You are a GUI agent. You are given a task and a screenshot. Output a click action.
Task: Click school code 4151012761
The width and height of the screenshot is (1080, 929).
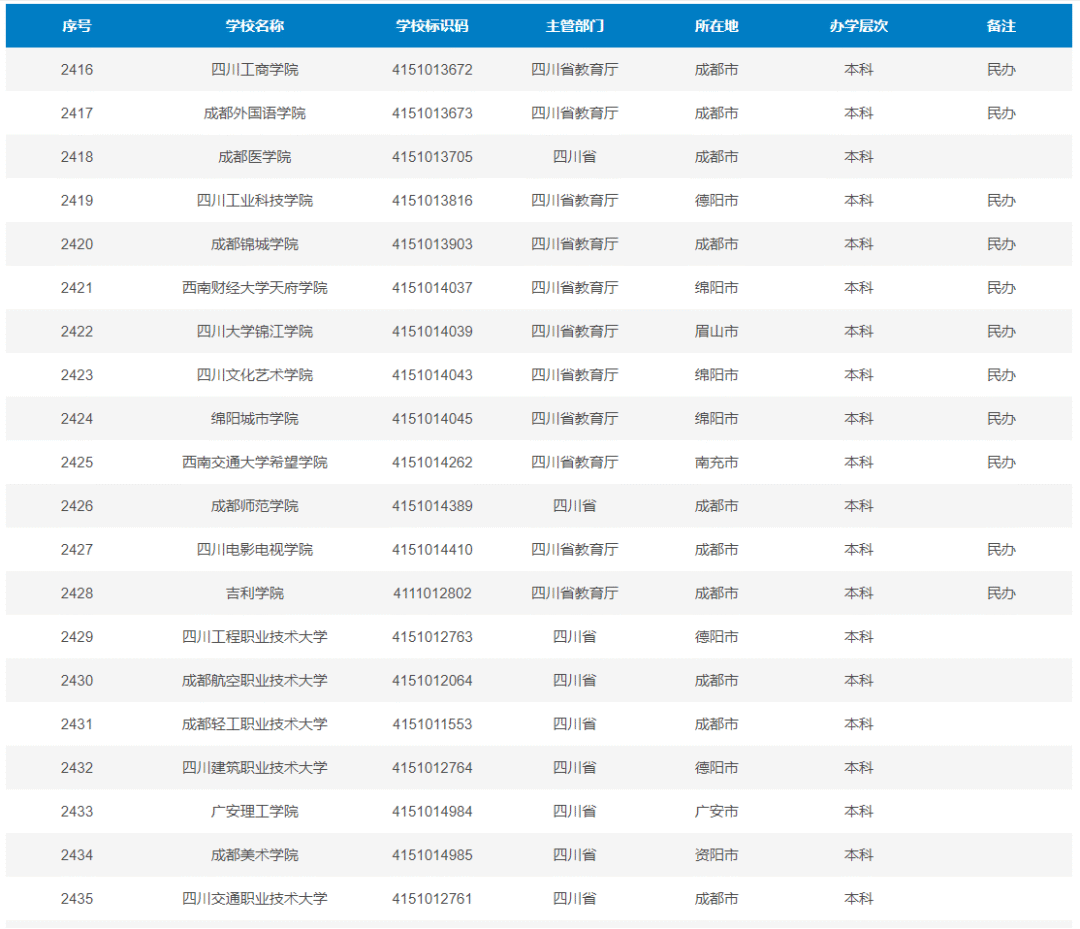[433, 899]
